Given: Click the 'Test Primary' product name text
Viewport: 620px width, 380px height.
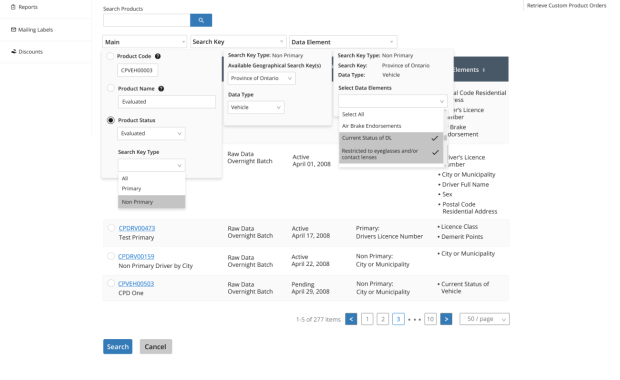Looking at the screenshot, I should tap(136, 238).
